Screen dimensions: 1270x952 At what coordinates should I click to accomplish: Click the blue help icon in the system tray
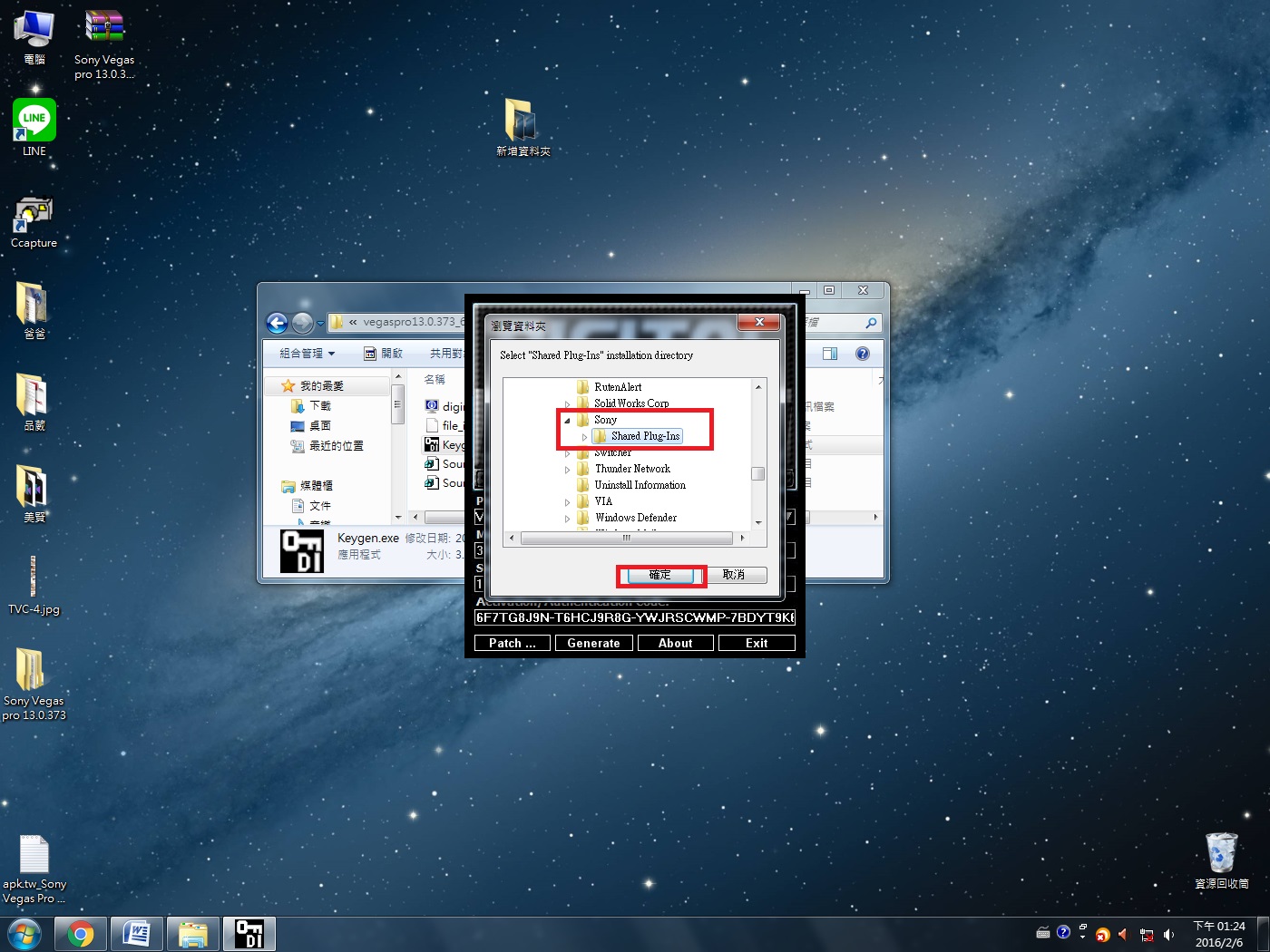tap(1063, 932)
